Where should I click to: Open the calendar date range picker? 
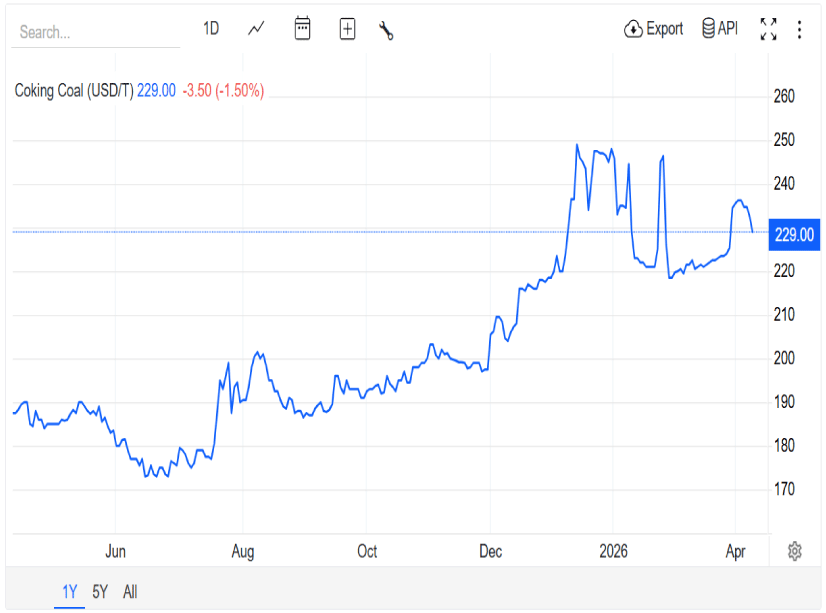(302, 29)
